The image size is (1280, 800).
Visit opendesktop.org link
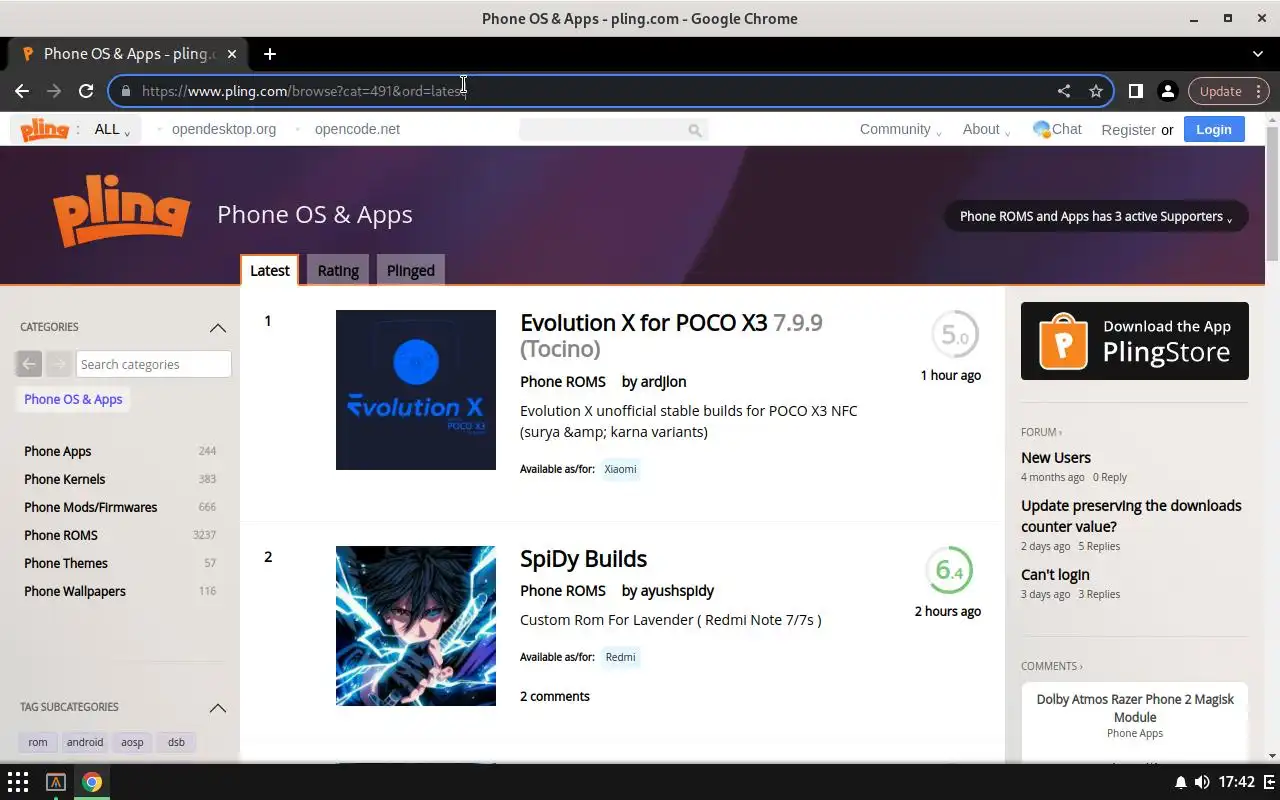[x=224, y=129]
